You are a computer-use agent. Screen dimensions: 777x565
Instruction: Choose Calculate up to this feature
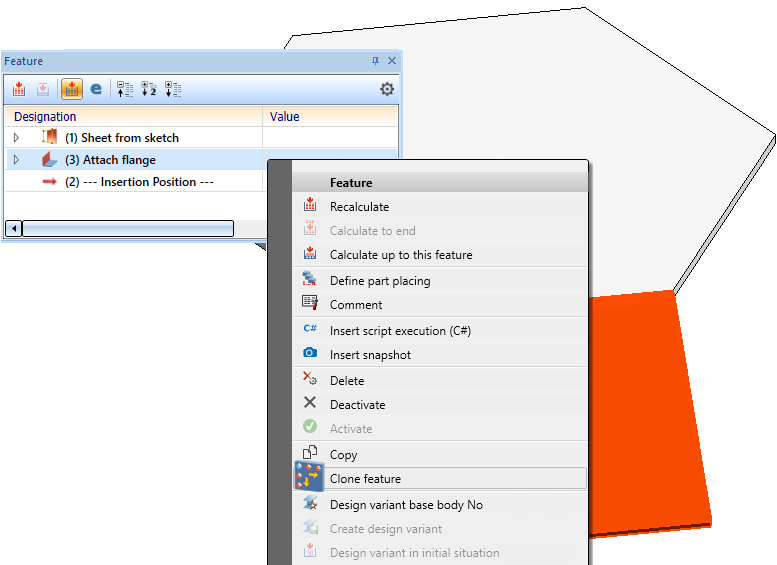click(x=440, y=255)
